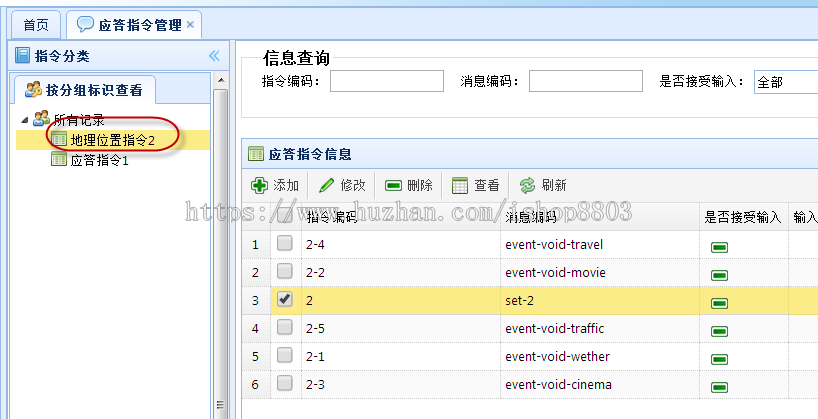This screenshot has height=419, width=818.
Task: Click the green plus 添加 icon
Action: [x=259, y=185]
